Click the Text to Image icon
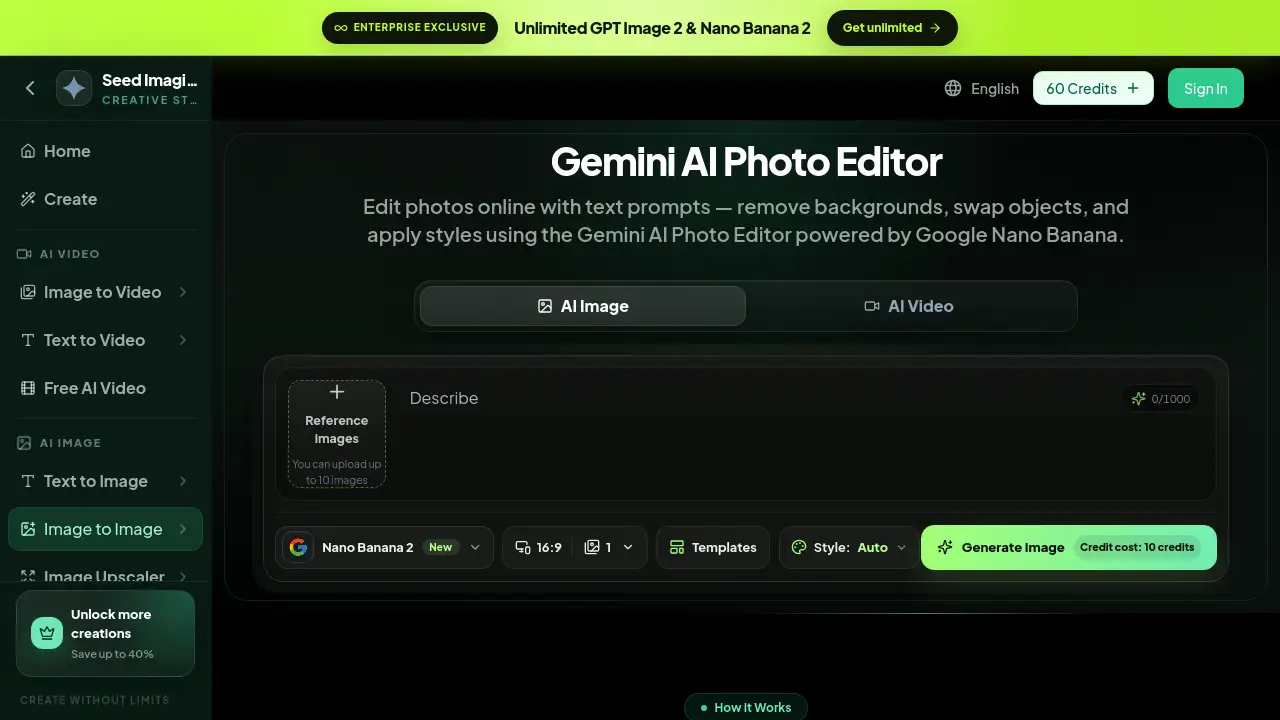 (x=28, y=481)
